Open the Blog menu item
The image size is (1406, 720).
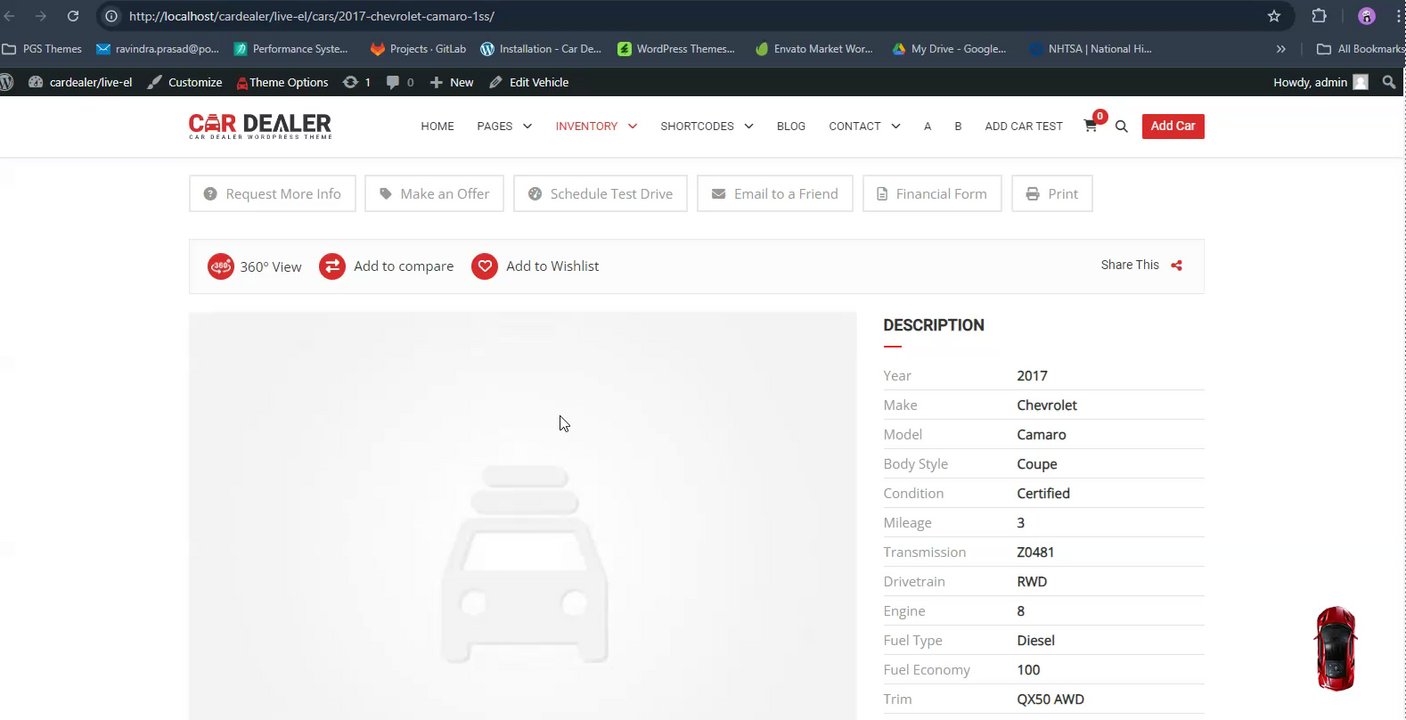point(791,126)
